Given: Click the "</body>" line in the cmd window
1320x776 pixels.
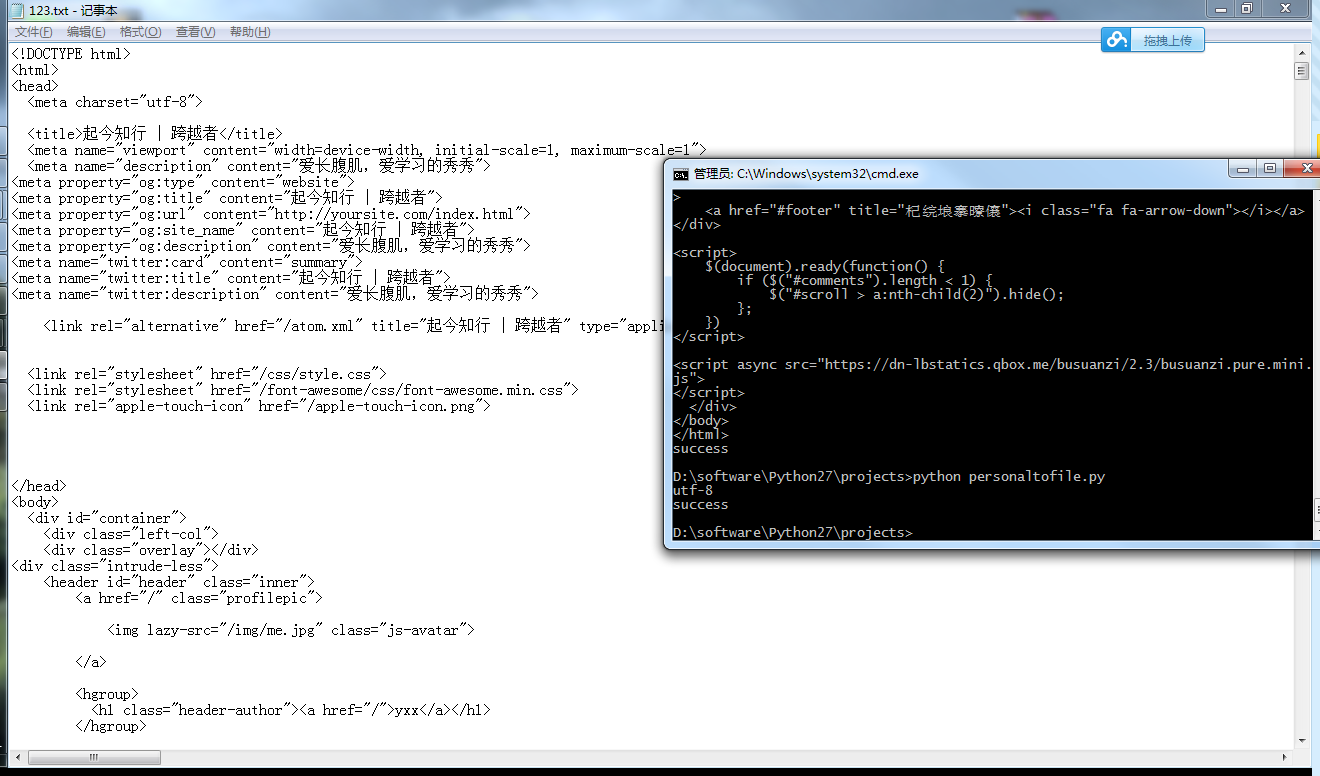Looking at the screenshot, I should [x=701, y=421].
